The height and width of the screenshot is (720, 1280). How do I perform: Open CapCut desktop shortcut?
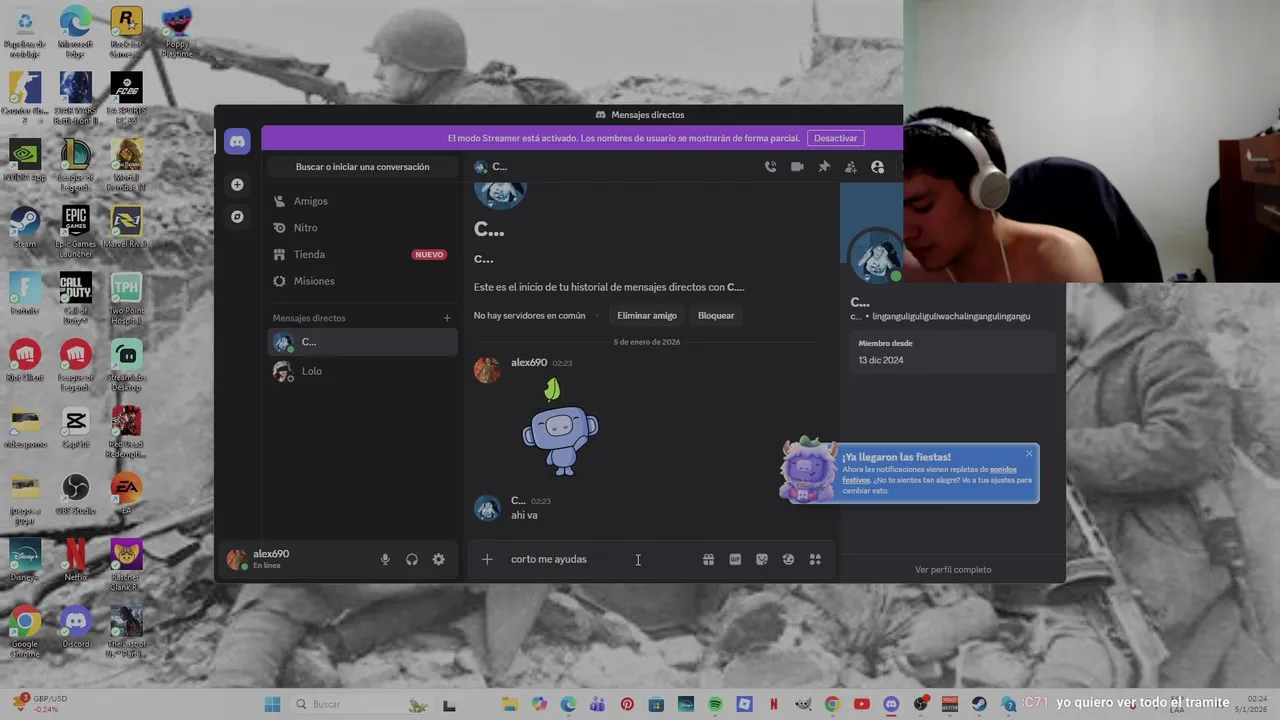[75, 428]
